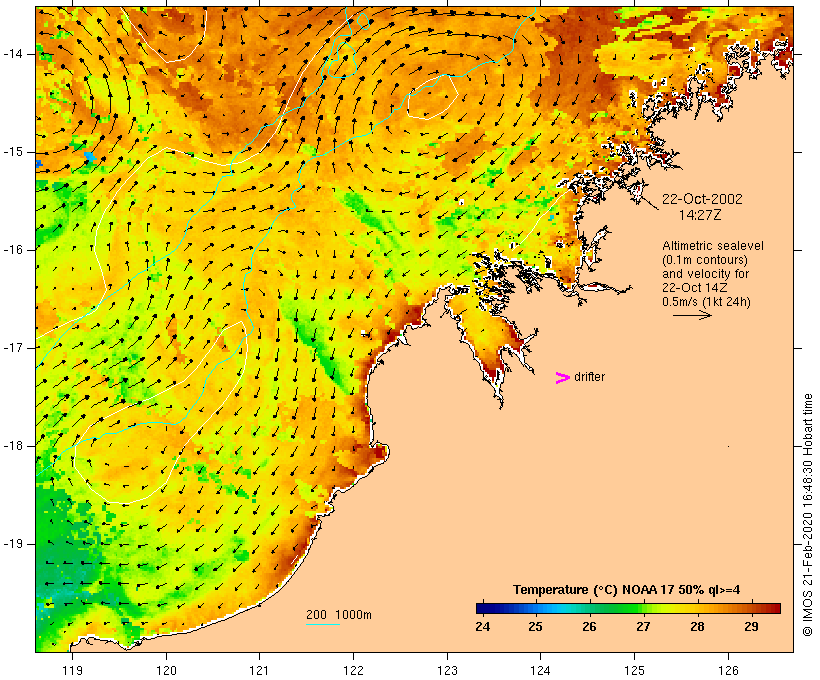Click the 'Altimetric sealevel' caption line
Image resolution: width=820 pixels, height=680 pixels.
[x=713, y=246]
